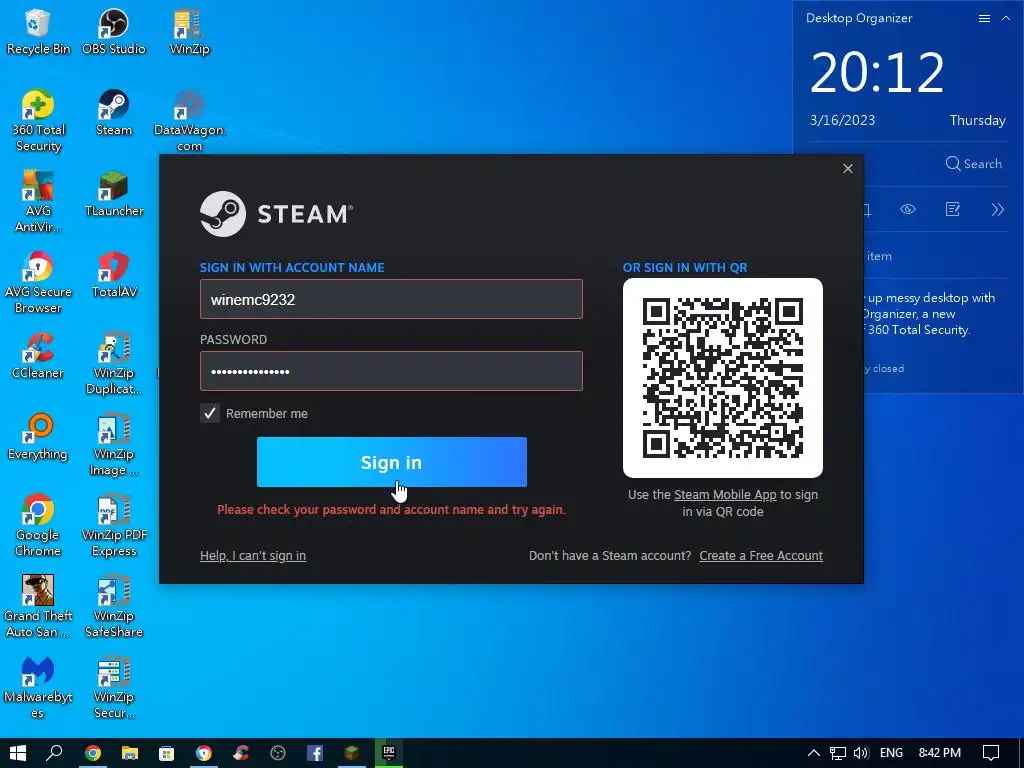Collapse Desktop Organizer with the up chevron
The width and height of the screenshot is (1024, 768).
[x=1006, y=18]
